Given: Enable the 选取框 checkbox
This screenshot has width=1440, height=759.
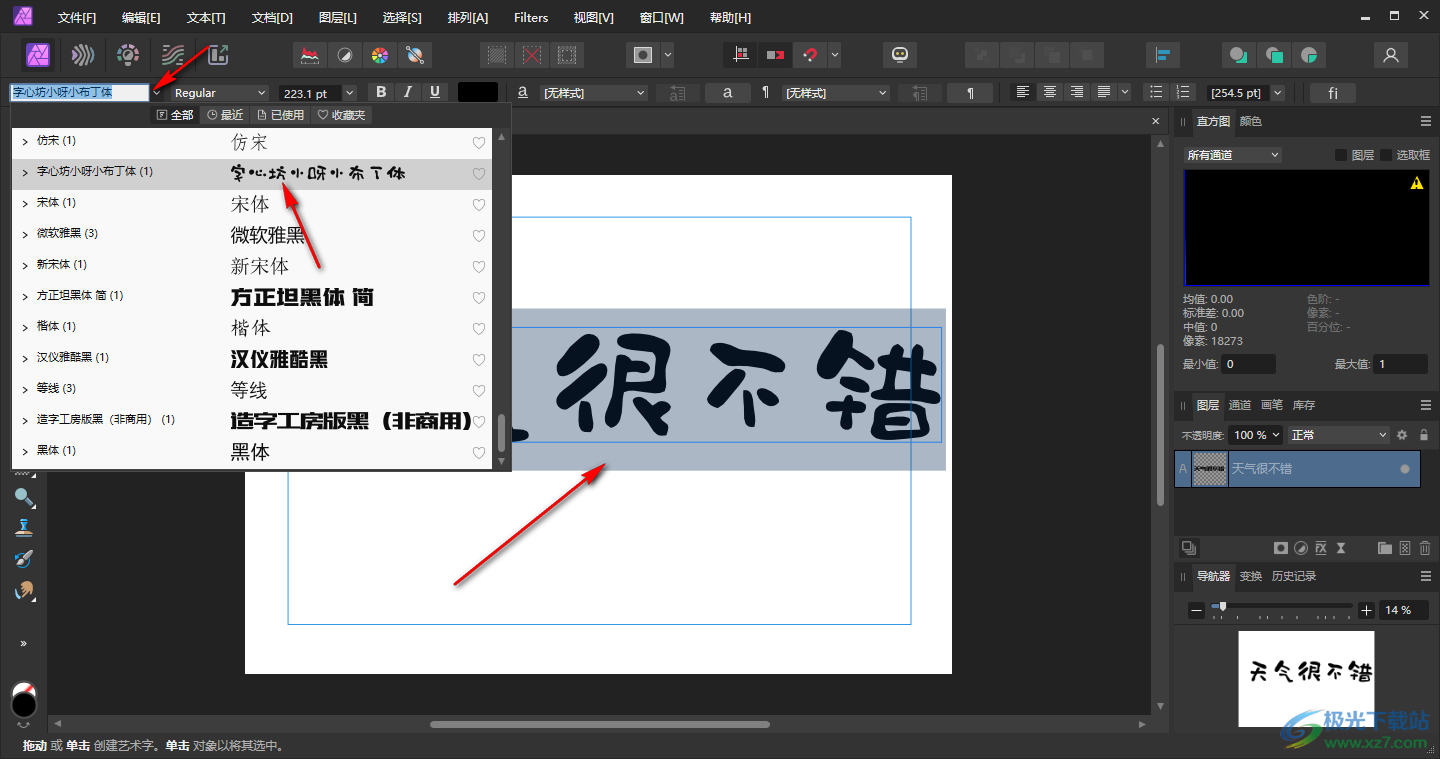Looking at the screenshot, I should click(x=1386, y=155).
